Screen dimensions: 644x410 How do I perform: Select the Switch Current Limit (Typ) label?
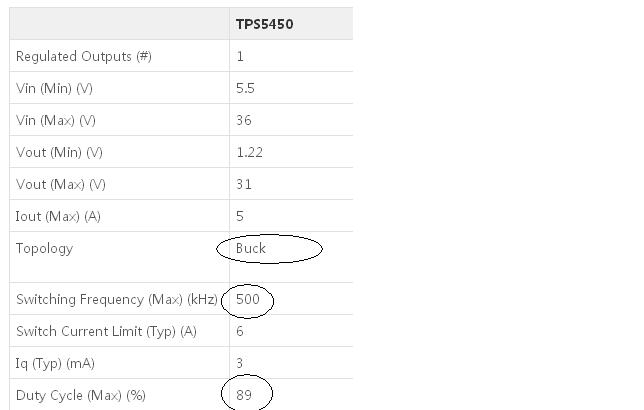(106, 331)
